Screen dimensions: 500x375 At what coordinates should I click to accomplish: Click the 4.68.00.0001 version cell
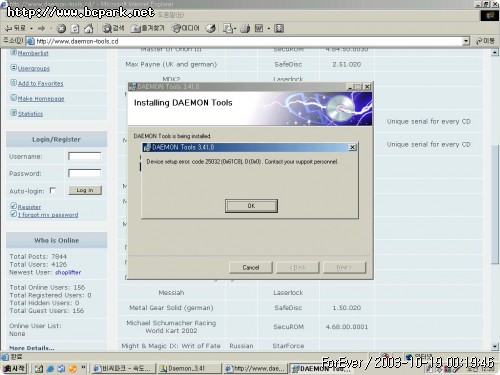click(x=347, y=327)
